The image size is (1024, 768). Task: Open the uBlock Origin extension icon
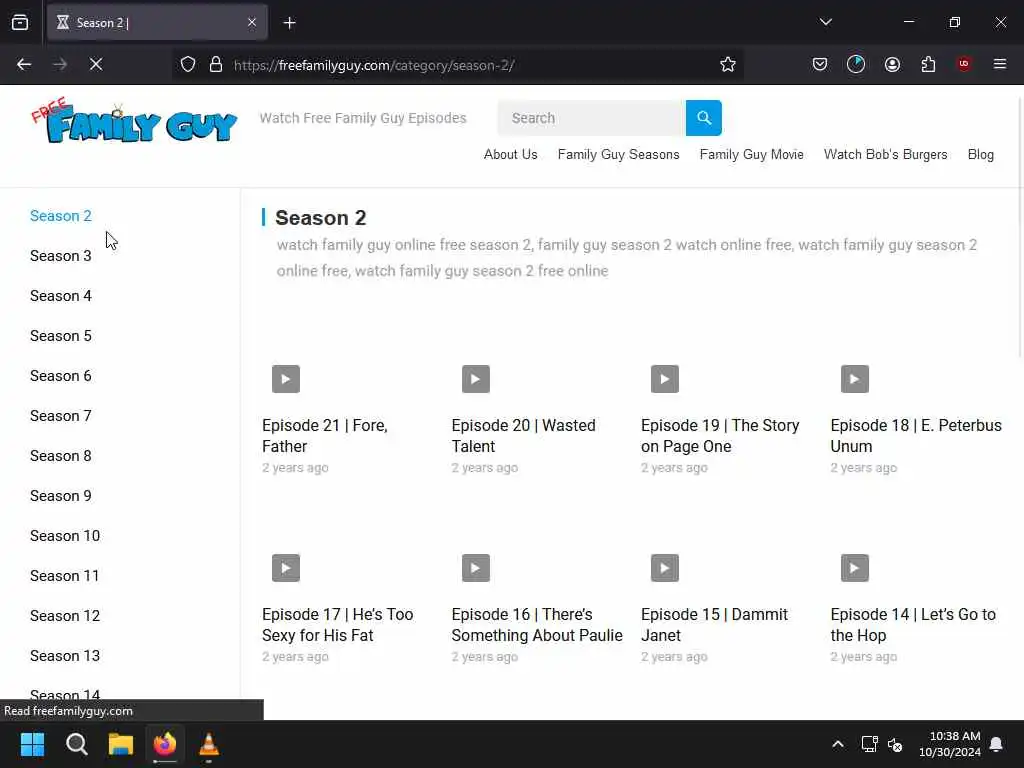(964, 64)
